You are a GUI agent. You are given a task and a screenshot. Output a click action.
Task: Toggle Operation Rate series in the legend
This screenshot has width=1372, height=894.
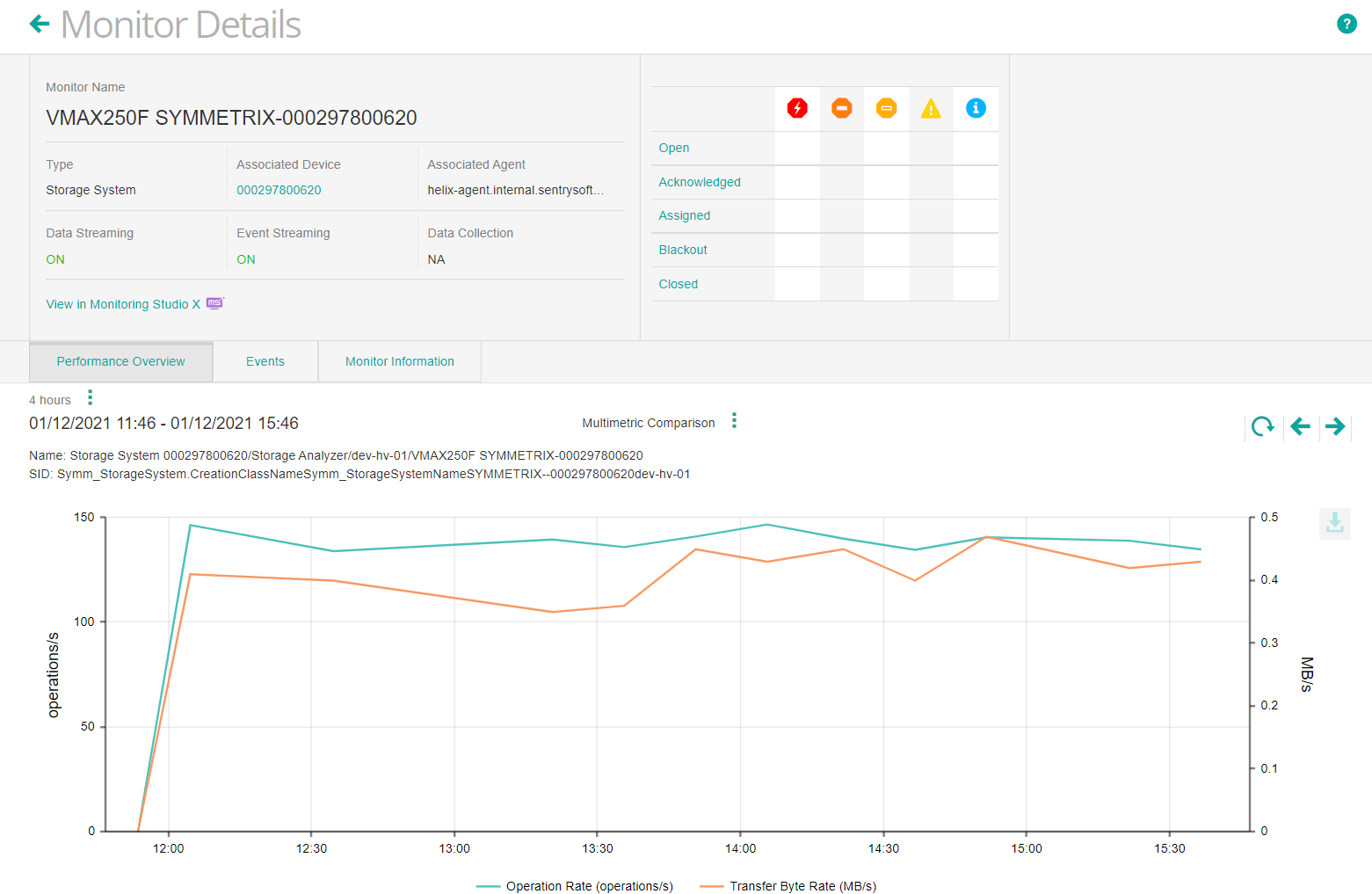click(x=575, y=886)
